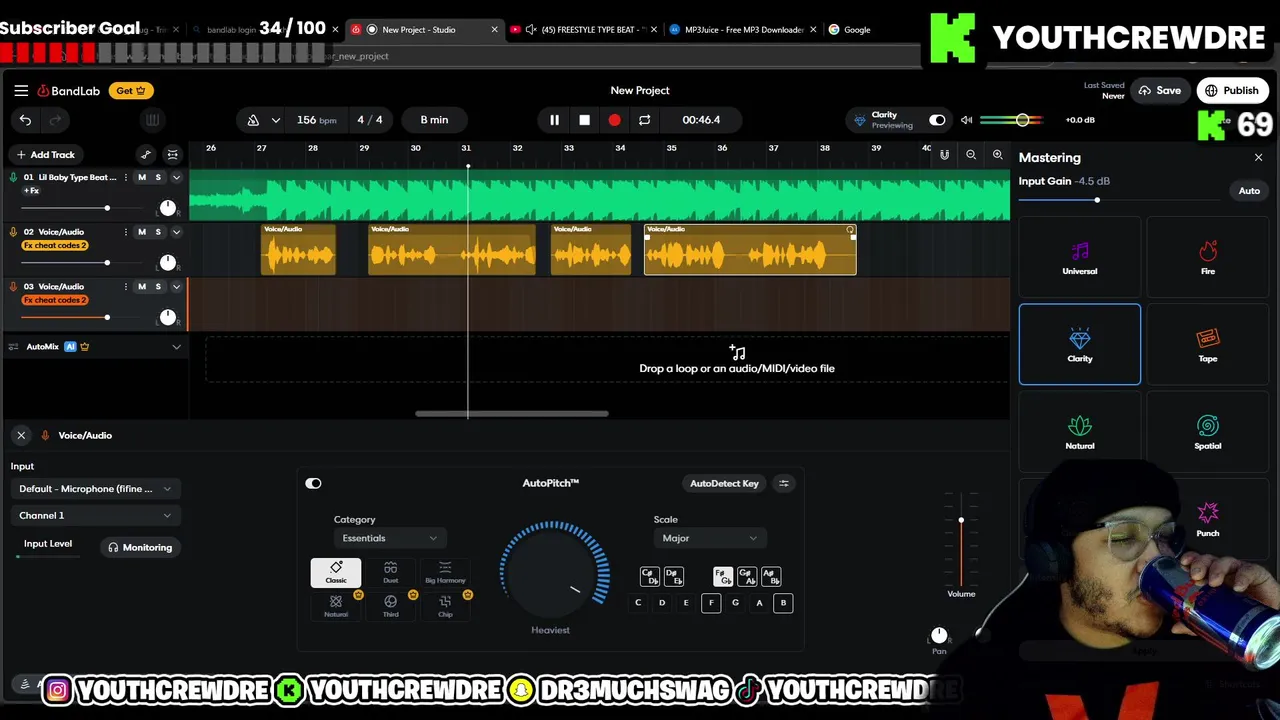Image resolution: width=1280 pixels, height=720 pixels.
Task: Click the AutoDetect Key button
Action: tap(724, 484)
